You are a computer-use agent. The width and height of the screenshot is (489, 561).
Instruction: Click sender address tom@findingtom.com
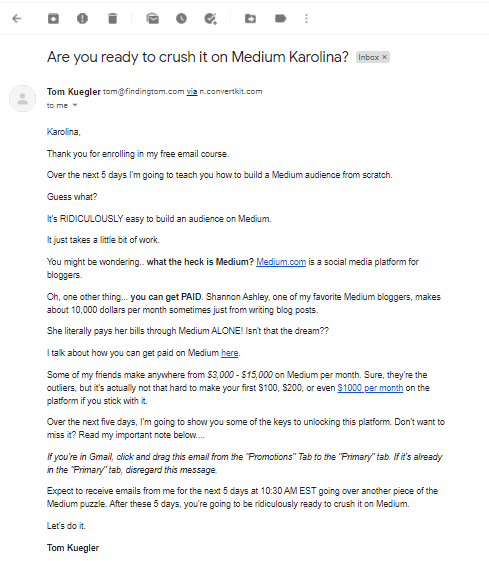(143, 92)
